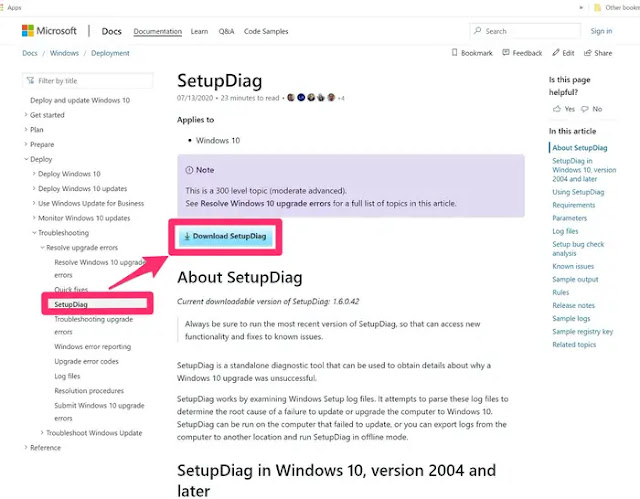This screenshot has width=640, height=499.
Task: Jump to Setup bug check analysis section
Action: tap(578, 248)
